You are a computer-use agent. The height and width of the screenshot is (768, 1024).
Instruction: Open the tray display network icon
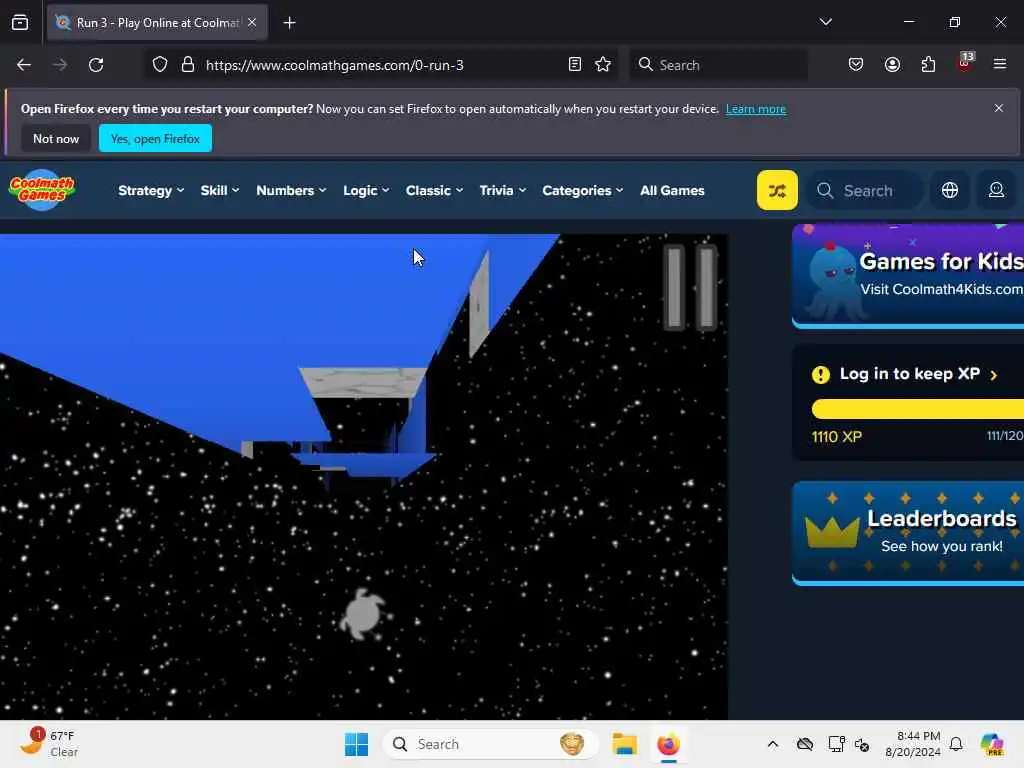coord(836,744)
